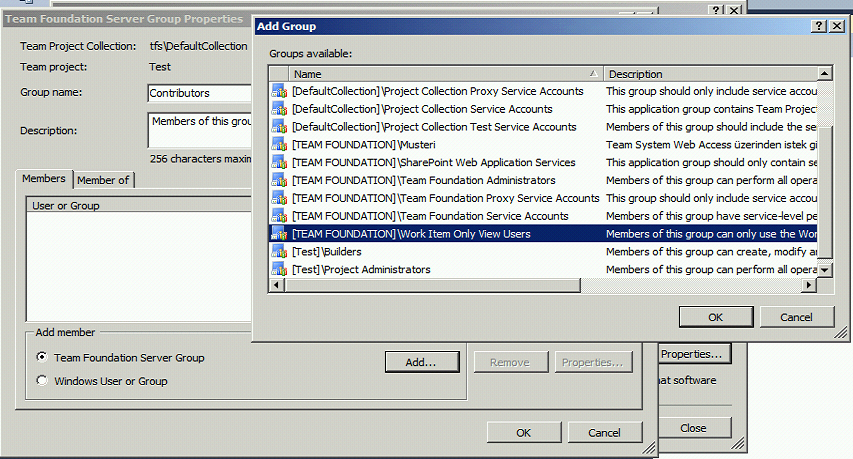Switch to the Members tab
The image size is (853, 459).
(x=44, y=178)
